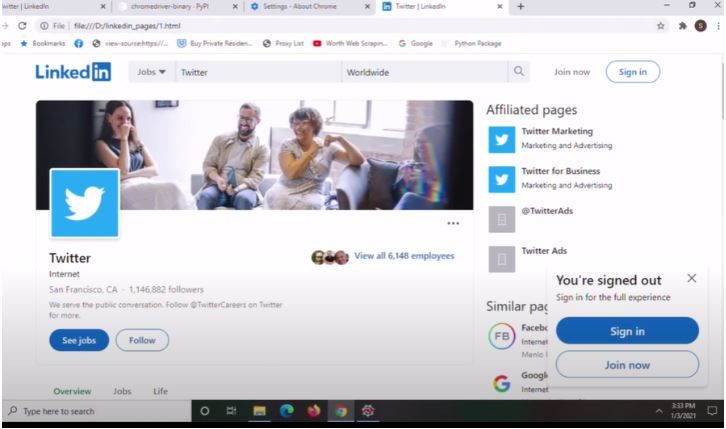Click the Twitter for Business page icon
The width and height of the screenshot is (726, 429).
tap(501, 179)
